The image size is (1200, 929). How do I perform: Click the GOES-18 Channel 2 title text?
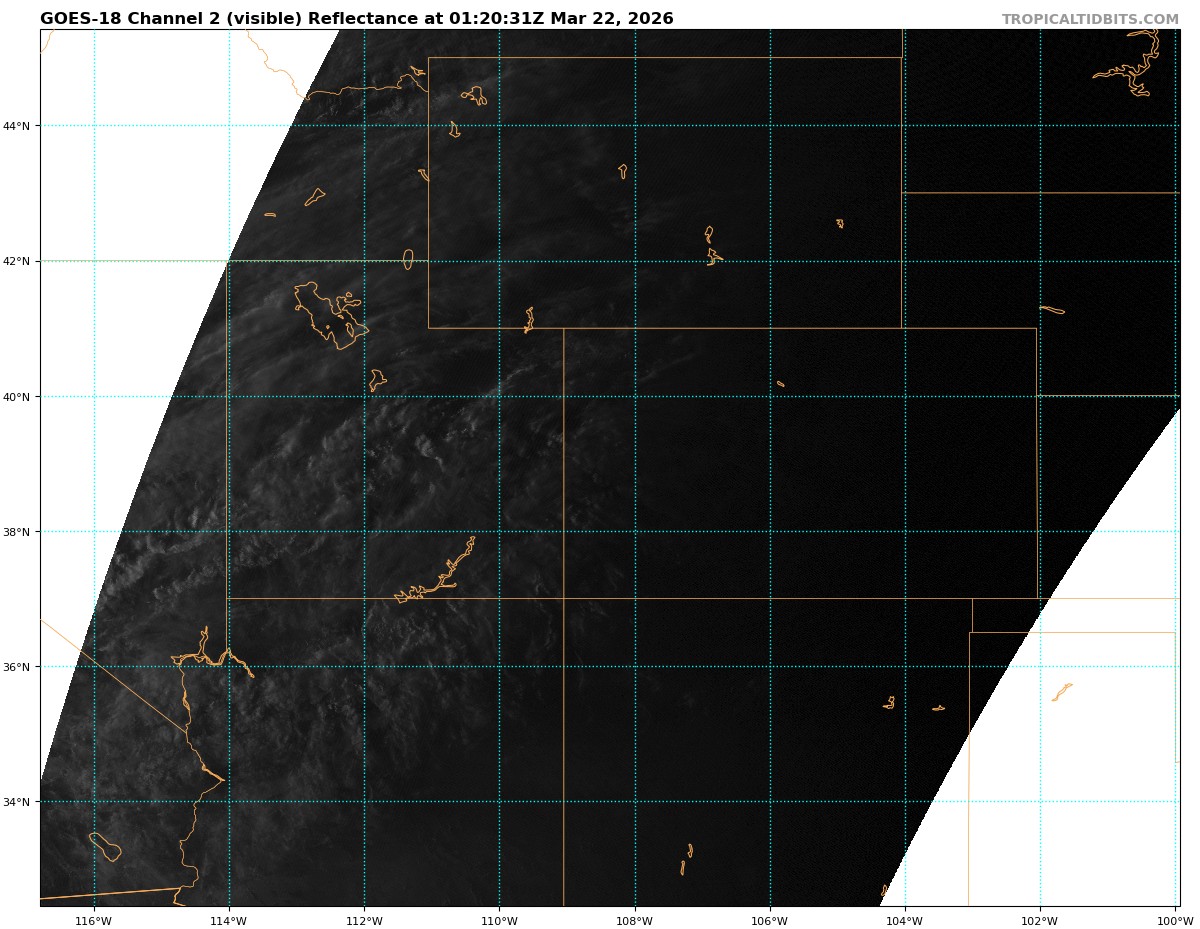(356, 19)
